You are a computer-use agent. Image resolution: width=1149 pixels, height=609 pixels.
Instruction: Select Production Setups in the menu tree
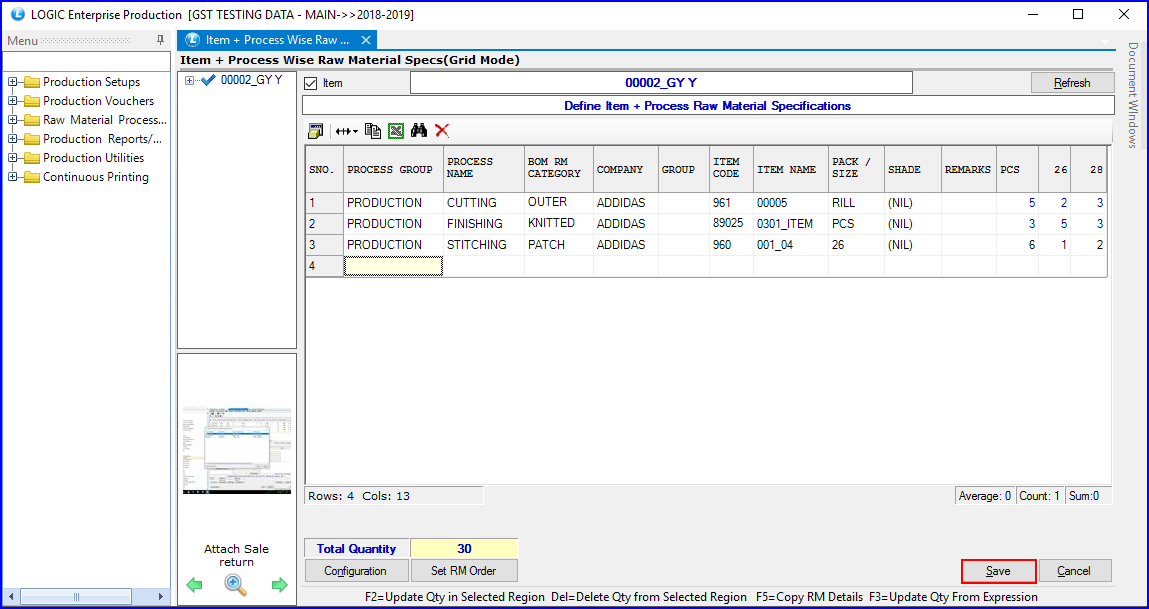pyautogui.click(x=92, y=82)
